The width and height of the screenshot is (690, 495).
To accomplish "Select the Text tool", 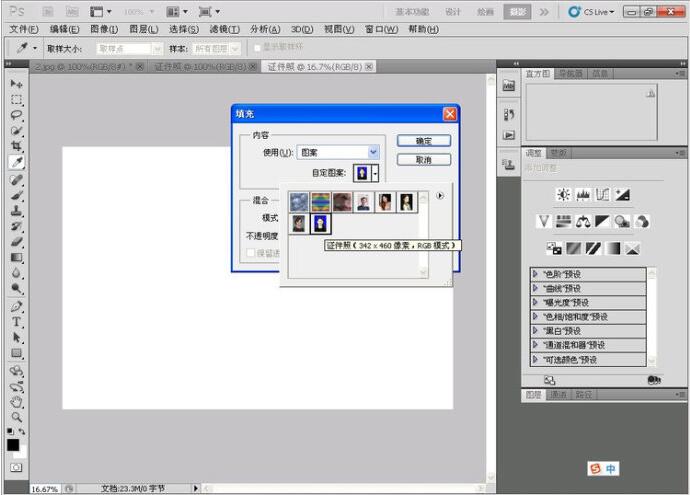I will pos(16,322).
